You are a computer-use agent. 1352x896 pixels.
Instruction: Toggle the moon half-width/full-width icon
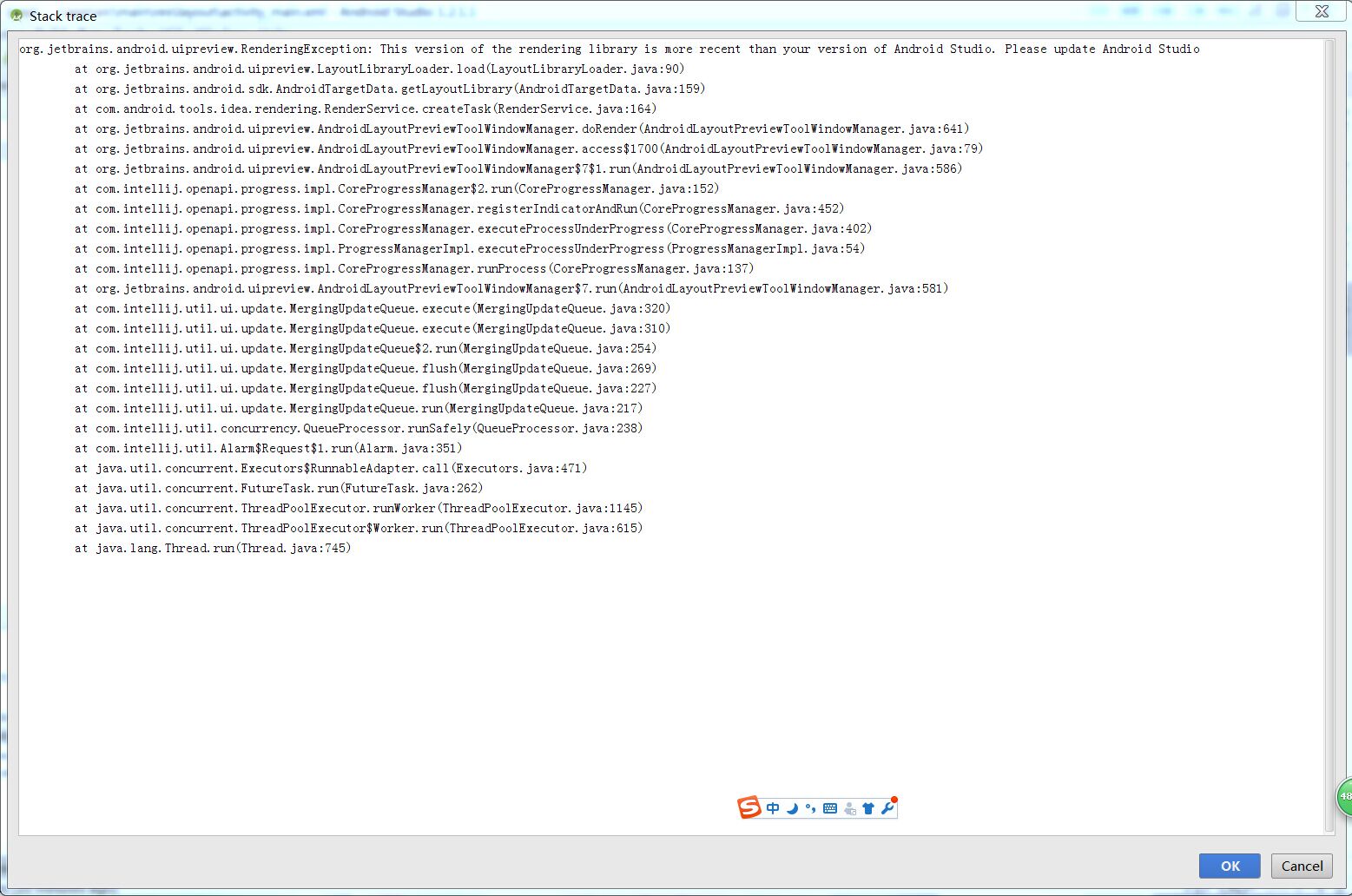click(x=792, y=808)
